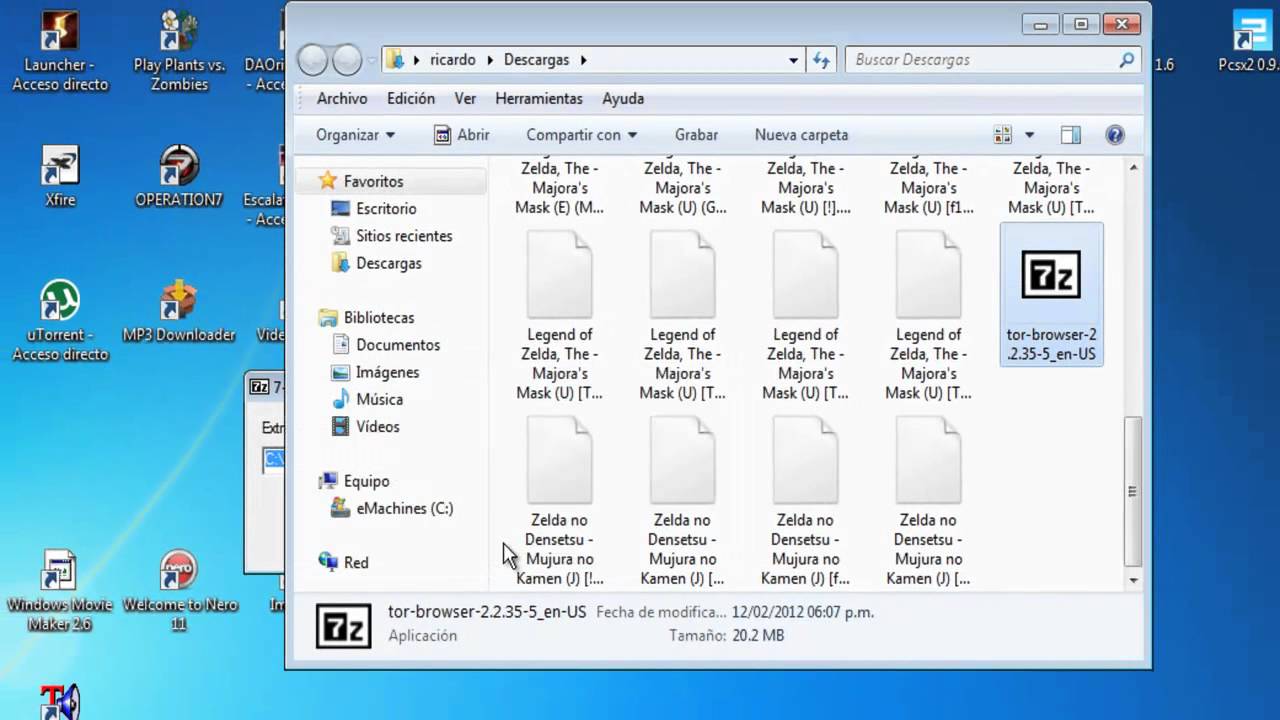Open Windows Movie Maker 2.6 shortcut
The image size is (1280, 720).
pos(58,591)
